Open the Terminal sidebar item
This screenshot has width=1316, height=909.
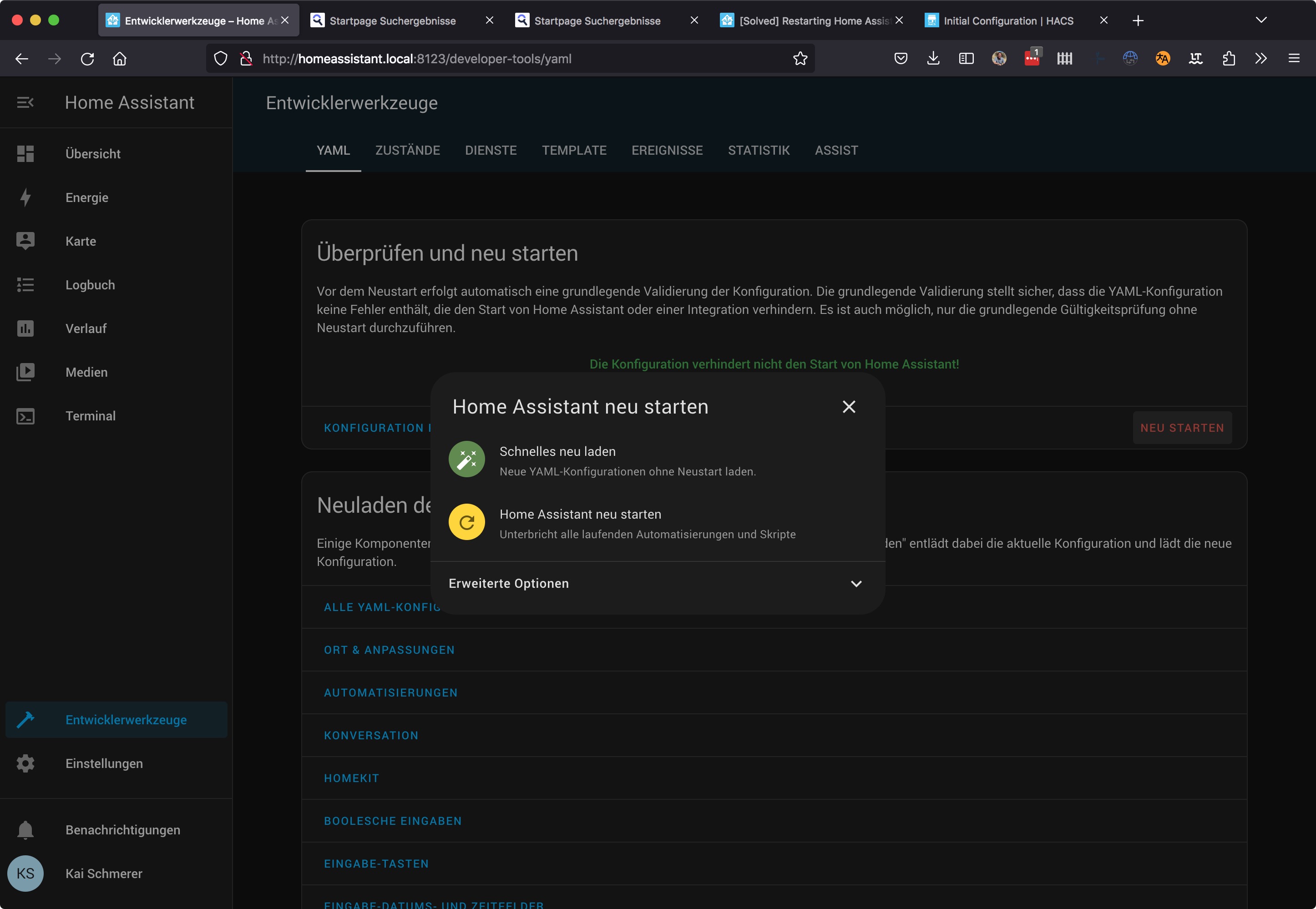pos(90,416)
